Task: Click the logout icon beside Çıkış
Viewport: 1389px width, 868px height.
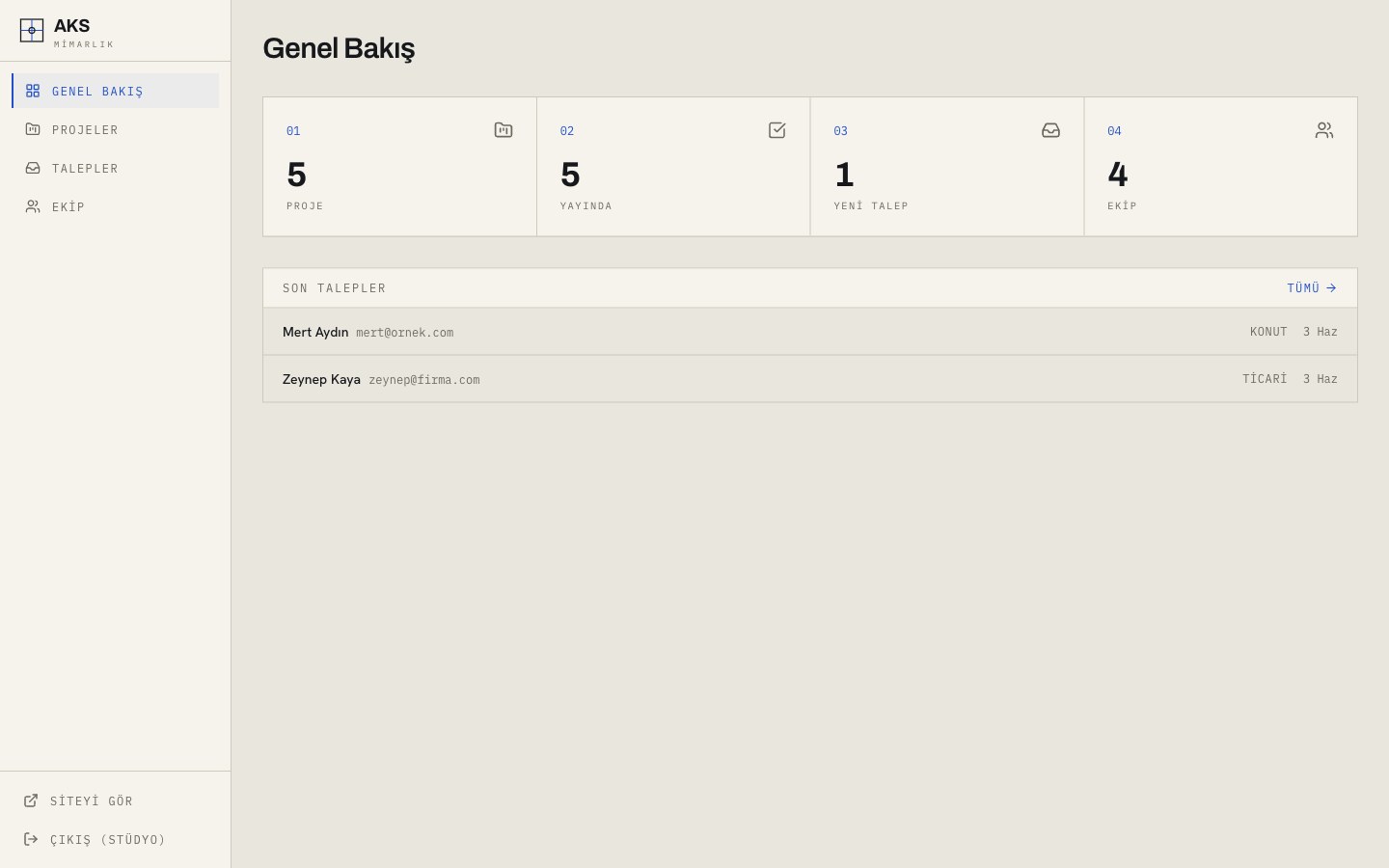Action: (31, 839)
